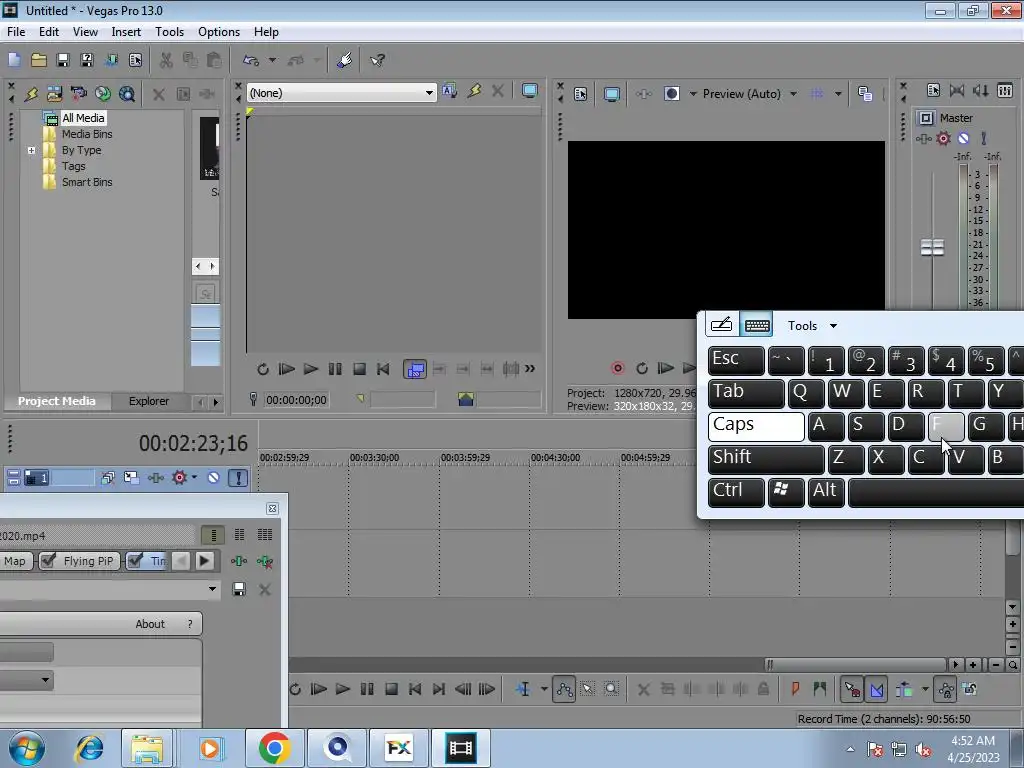Toggle Loop Playback in trimmer transport

tap(263, 369)
